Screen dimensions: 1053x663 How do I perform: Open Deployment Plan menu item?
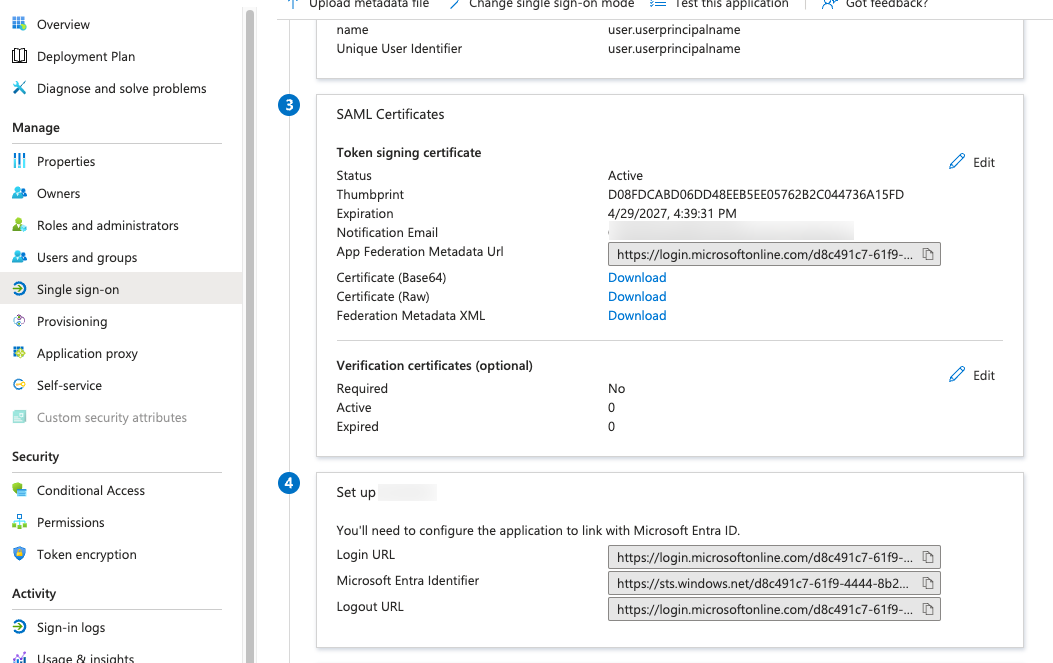86,56
